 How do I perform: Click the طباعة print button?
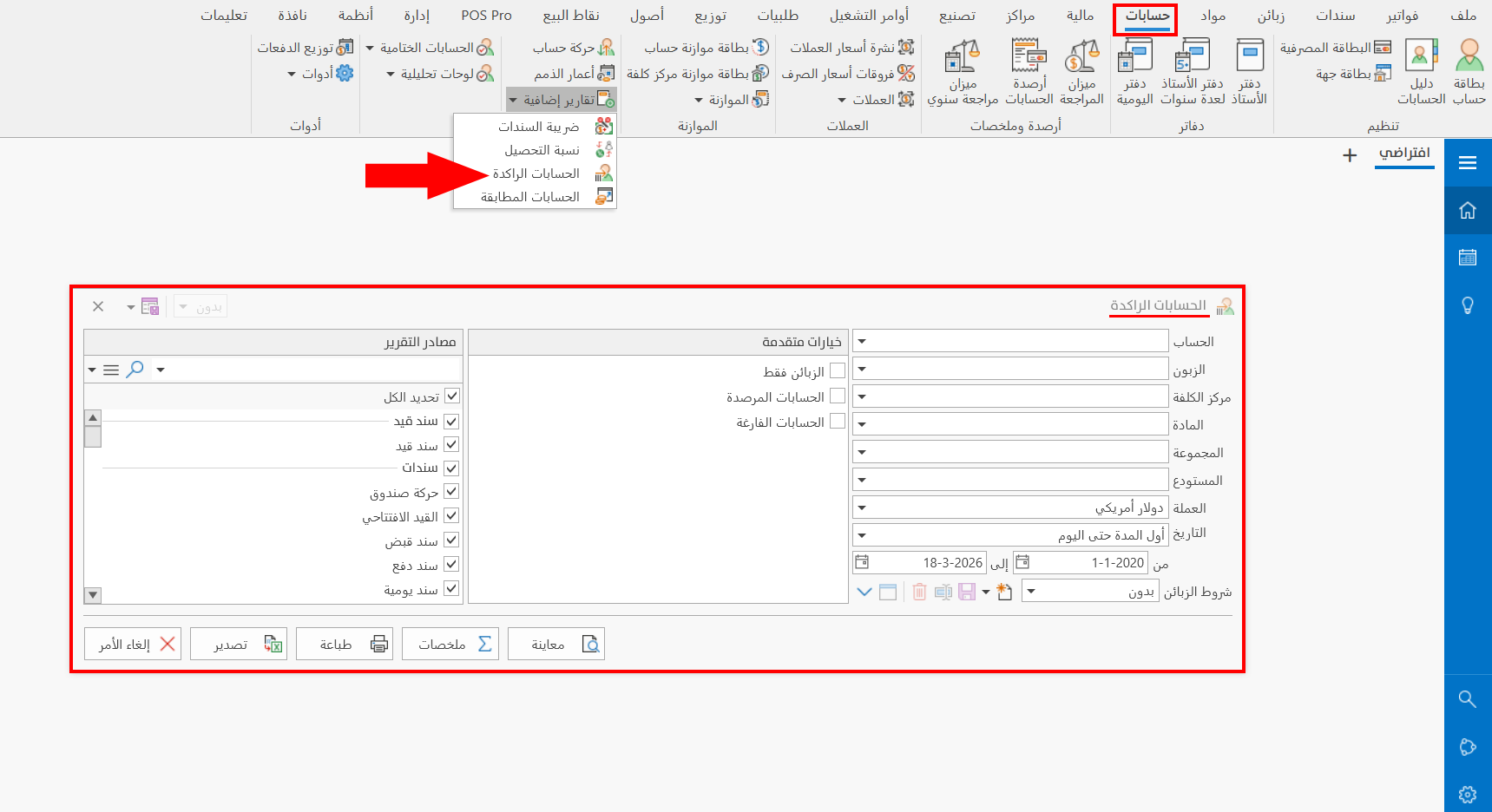point(345,644)
